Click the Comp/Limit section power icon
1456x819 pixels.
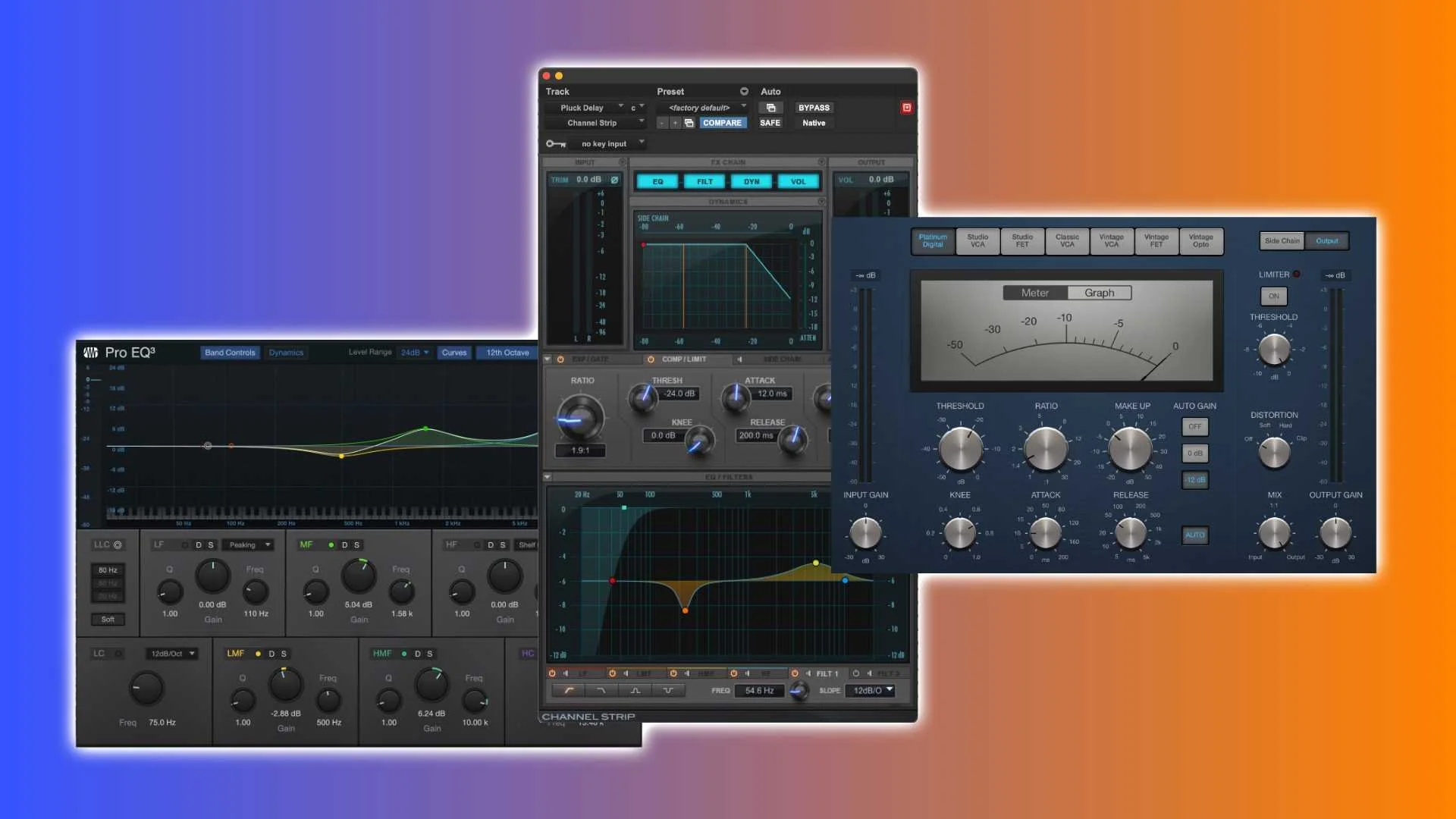pyautogui.click(x=651, y=359)
